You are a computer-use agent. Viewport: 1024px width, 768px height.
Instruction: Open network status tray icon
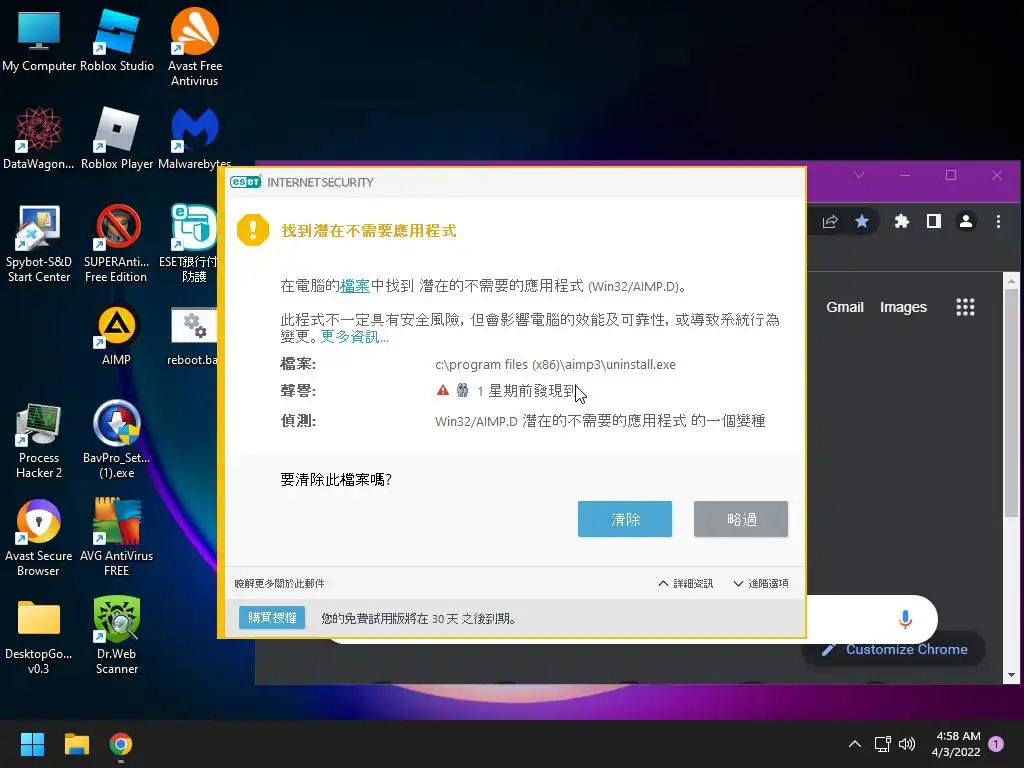[x=883, y=744]
